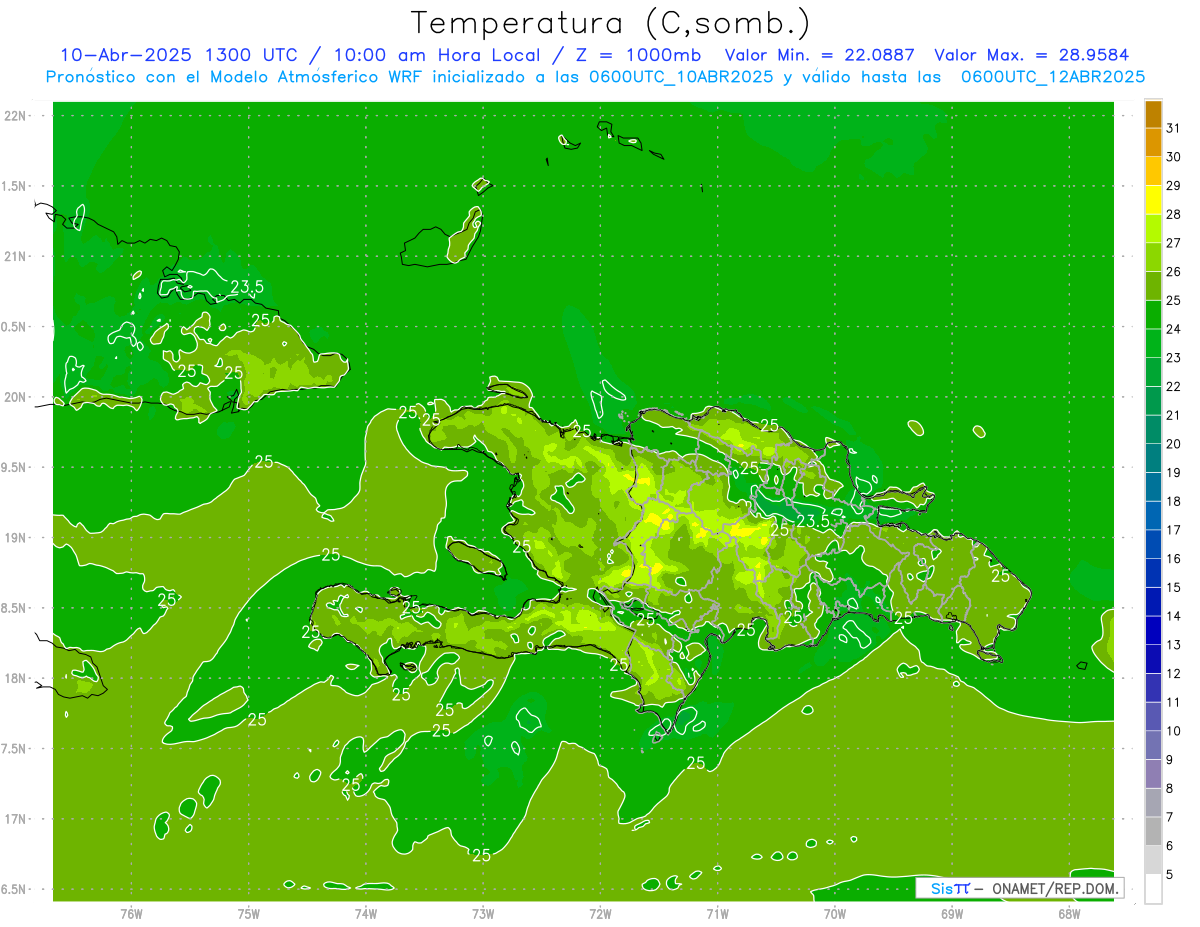
Task: Select the "Z = 1000mb" level text
Action: pos(634,55)
